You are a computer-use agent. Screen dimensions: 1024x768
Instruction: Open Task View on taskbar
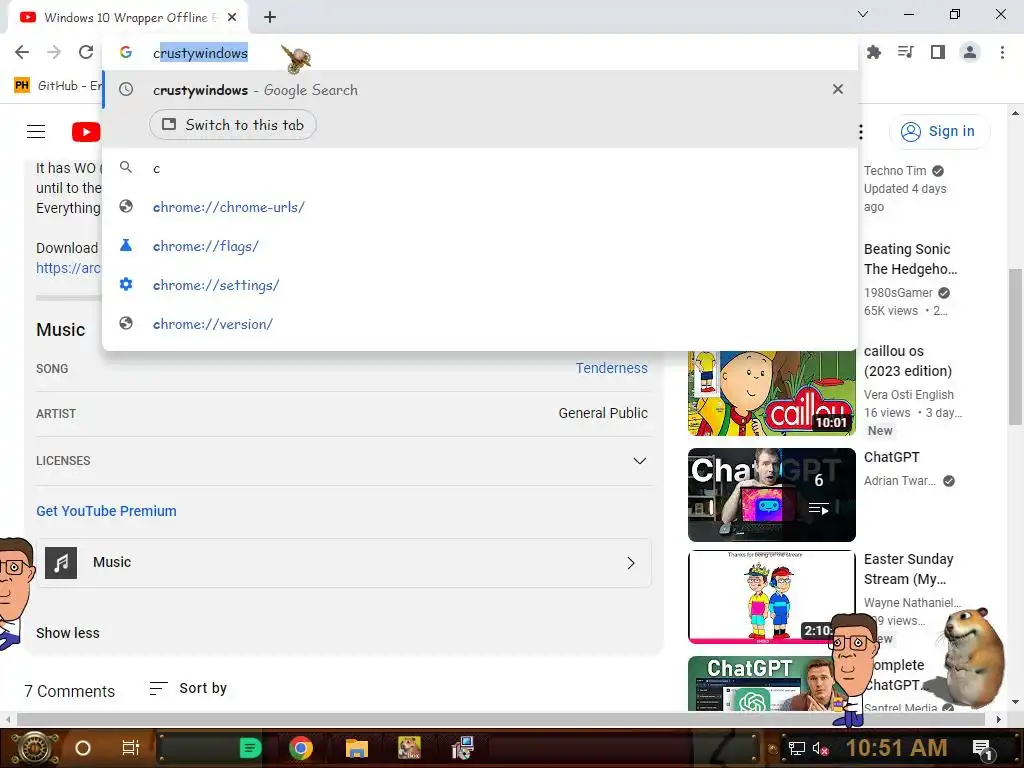(x=131, y=748)
